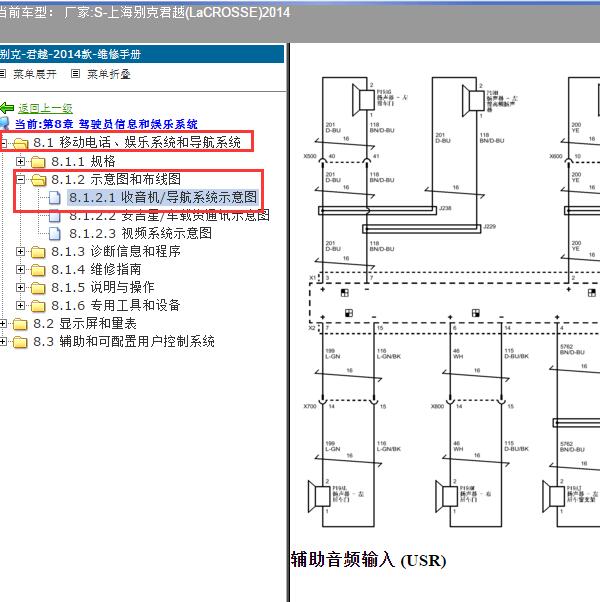Expand the 8.1.3 诊断信息和程序 node
Screen dimensions: 600x602
pos(20,251)
